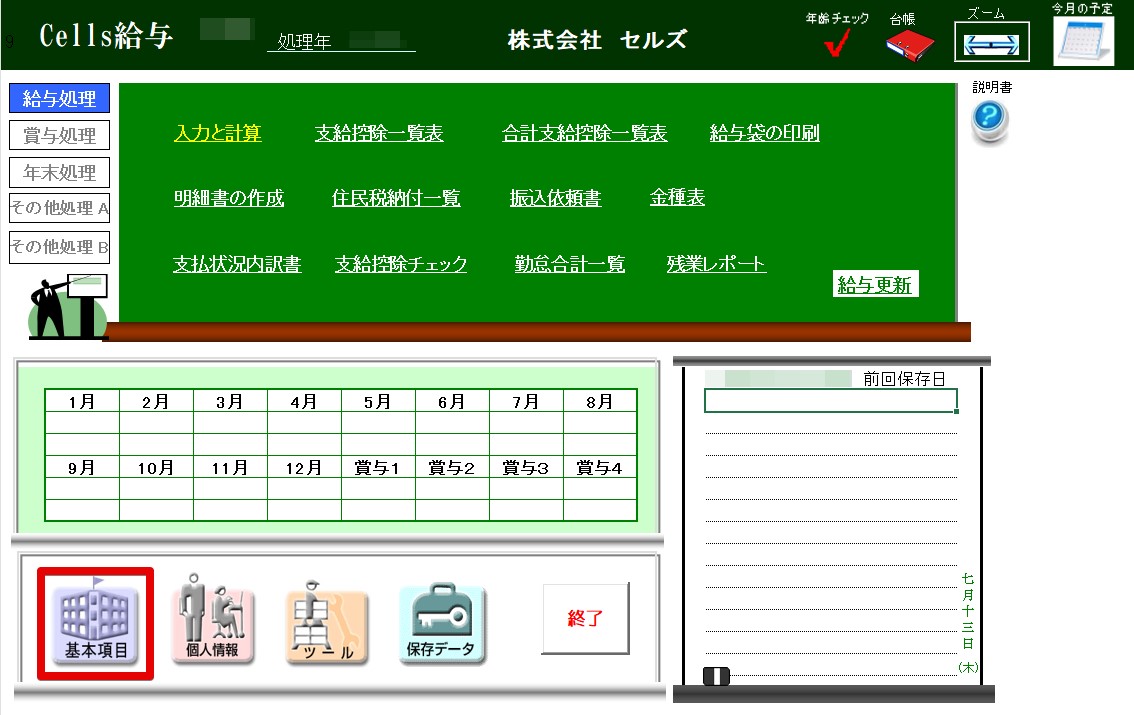Open the 基本項目 building icon
This screenshot has width=1134, height=715.
tap(96, 623)
